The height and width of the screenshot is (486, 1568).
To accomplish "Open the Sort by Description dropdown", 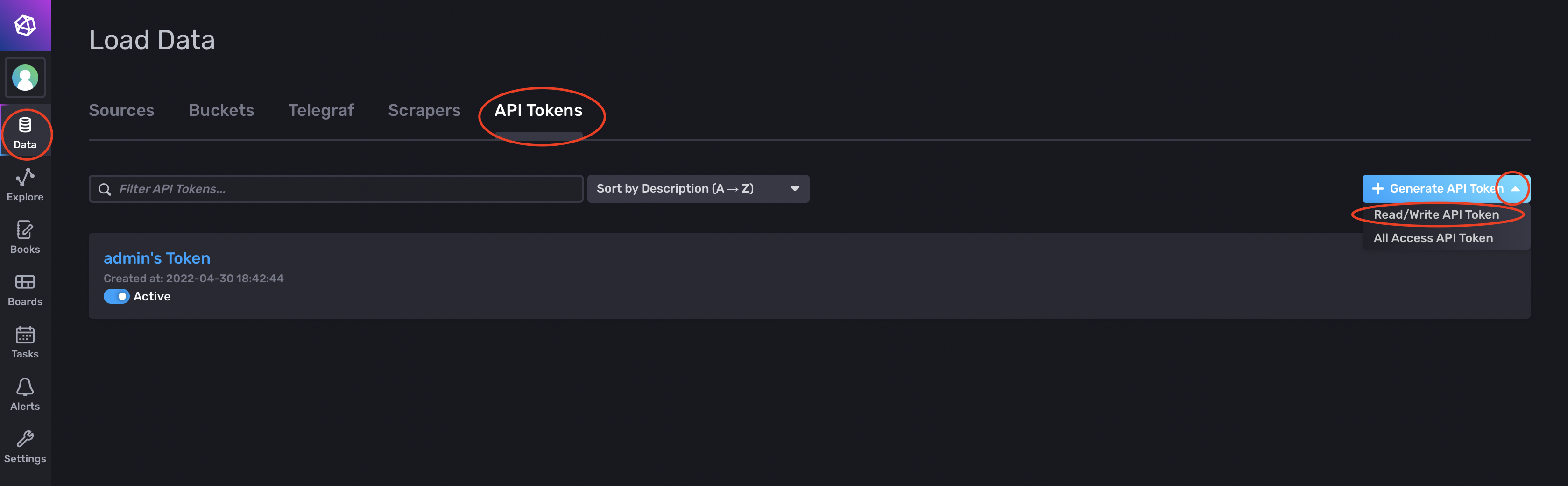I will [x=698, y=189].
